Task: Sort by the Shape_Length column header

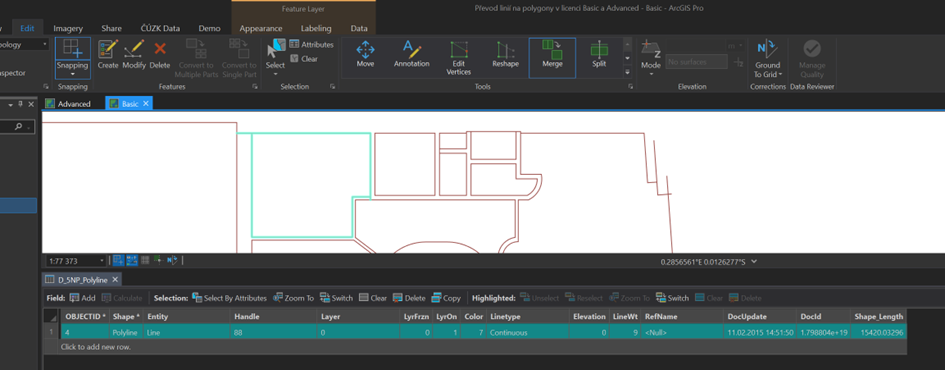Action: coord(879,316)
